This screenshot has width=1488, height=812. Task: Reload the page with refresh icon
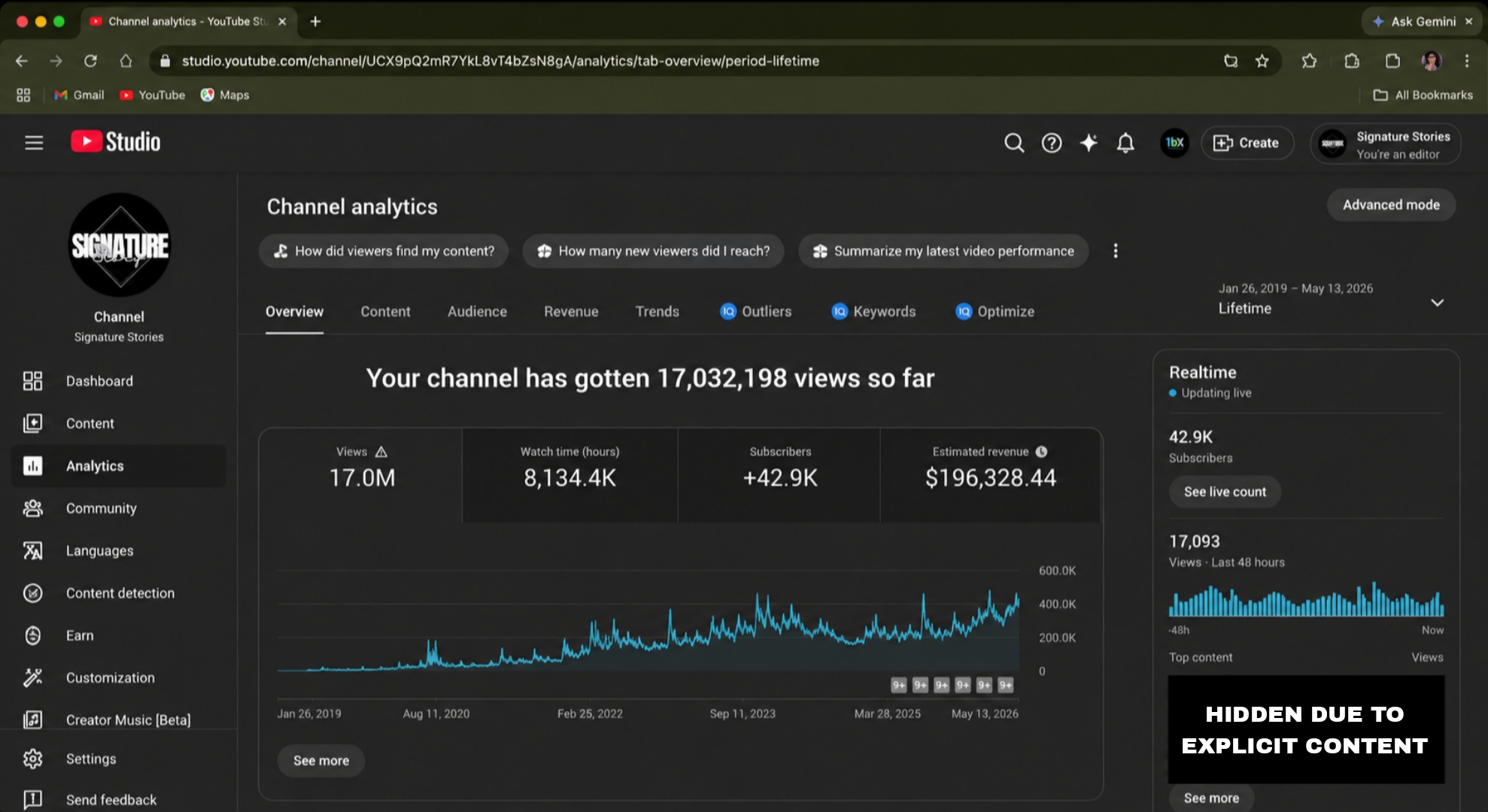tap(90, 61)
